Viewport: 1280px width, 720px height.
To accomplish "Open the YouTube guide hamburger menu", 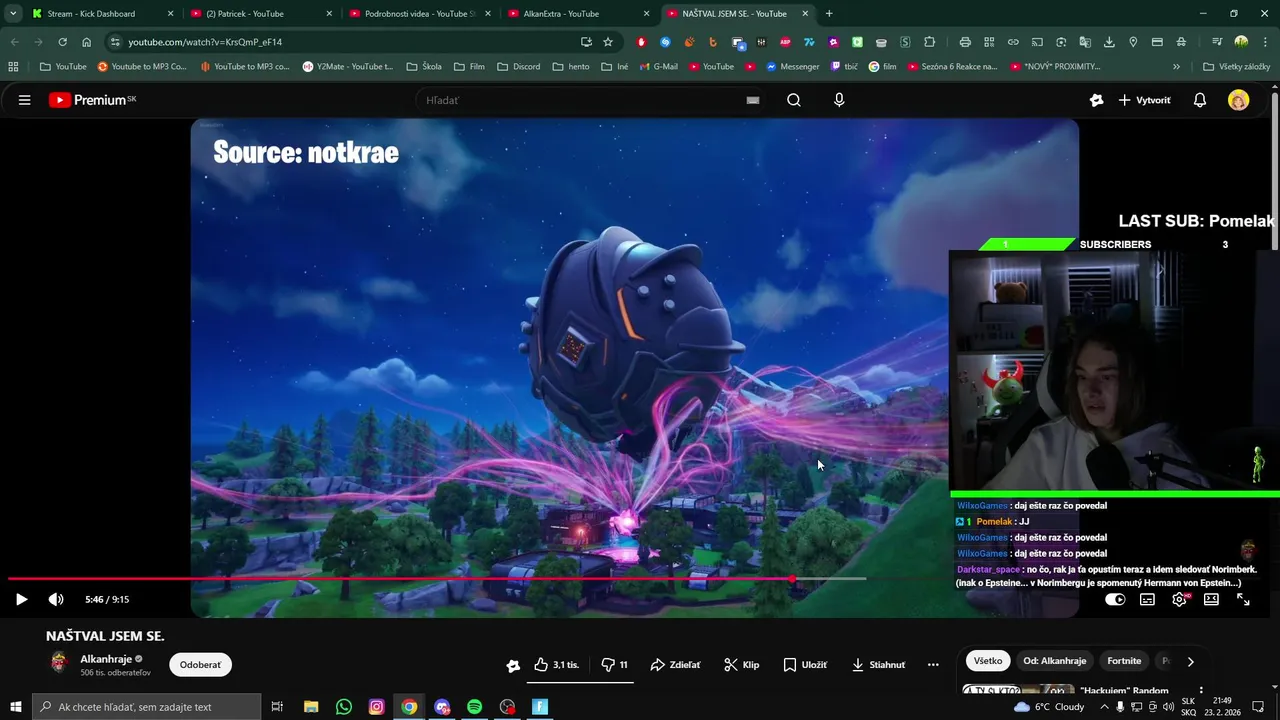I will coord(24,100).
